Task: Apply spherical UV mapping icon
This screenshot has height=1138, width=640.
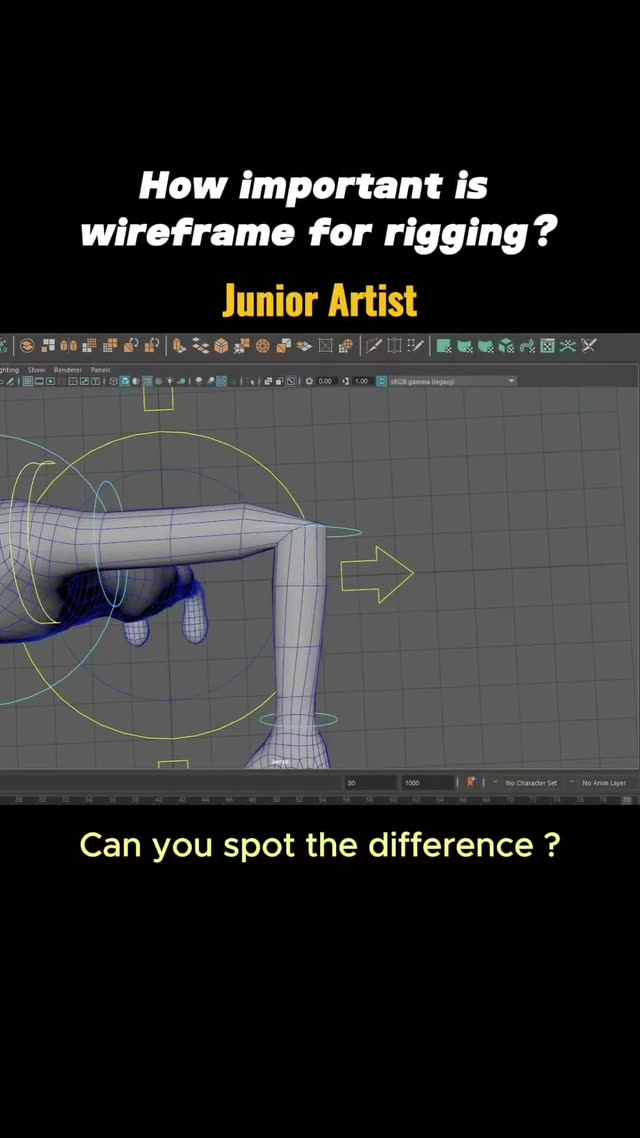Action: tap(485, 345)
